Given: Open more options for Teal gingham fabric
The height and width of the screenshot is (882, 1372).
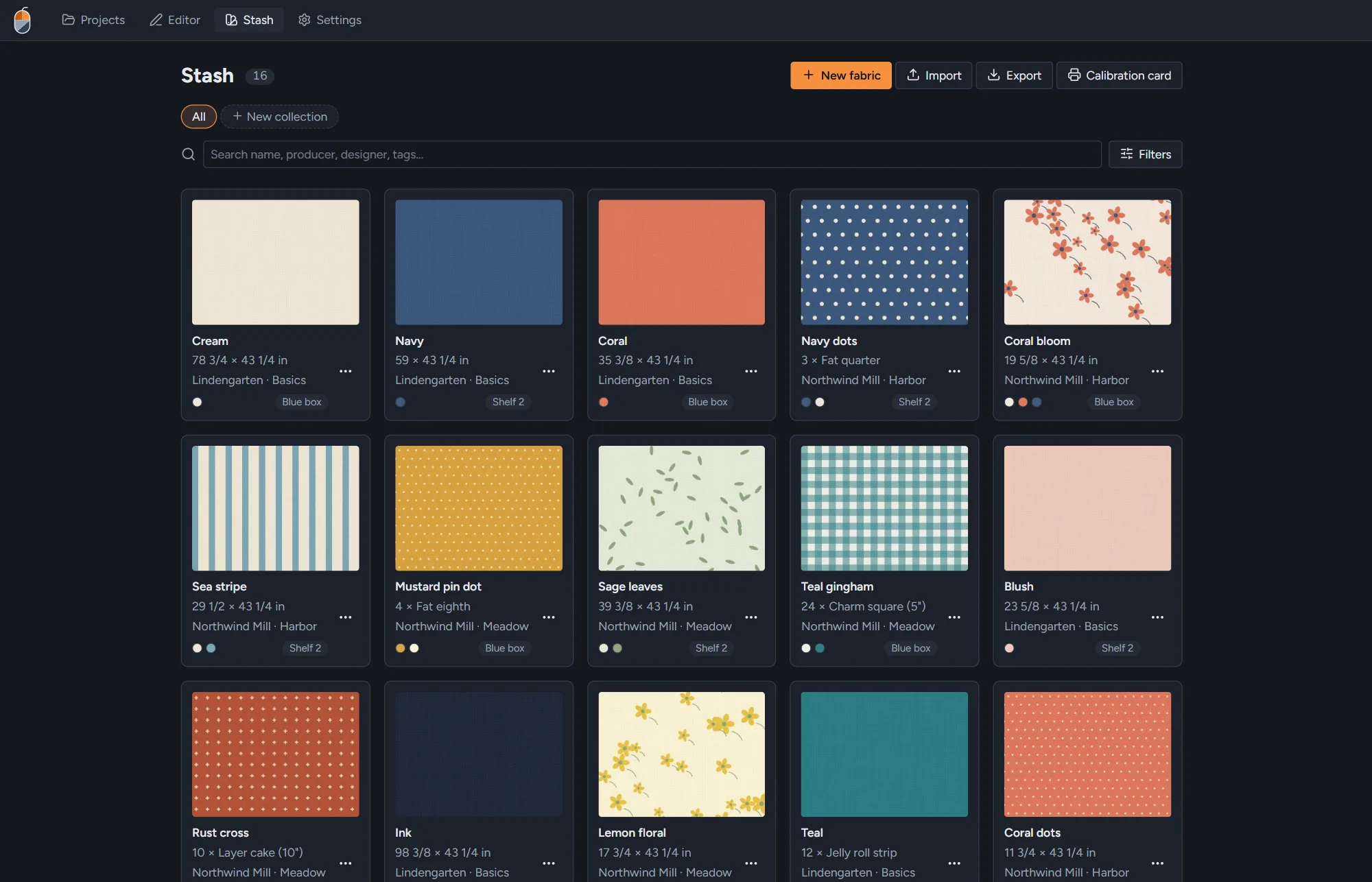Looking at the screenshot, I should click(x=954, y=617).
